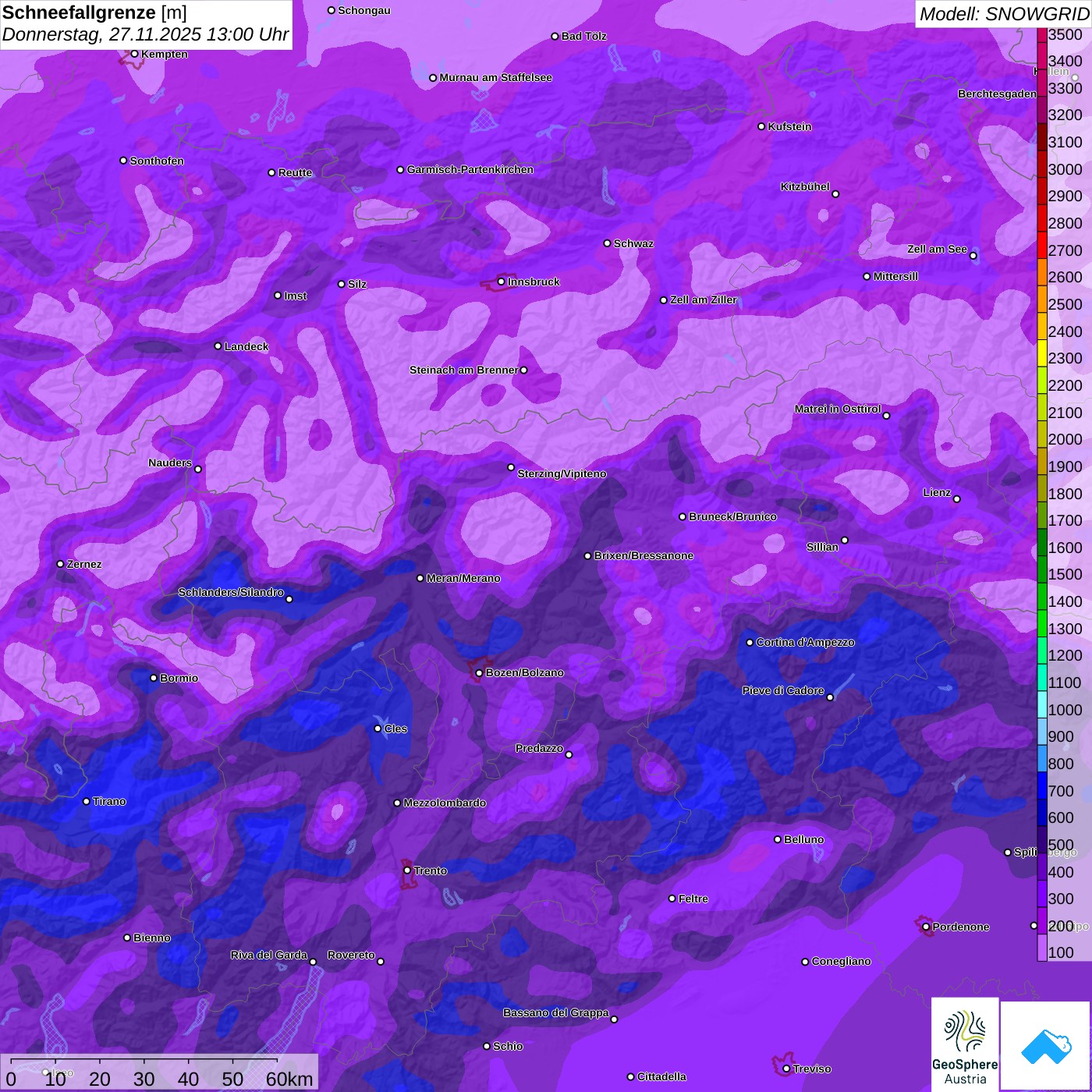Click the 'Reutte' label
1092x1092 pixels.
(295, 172)
